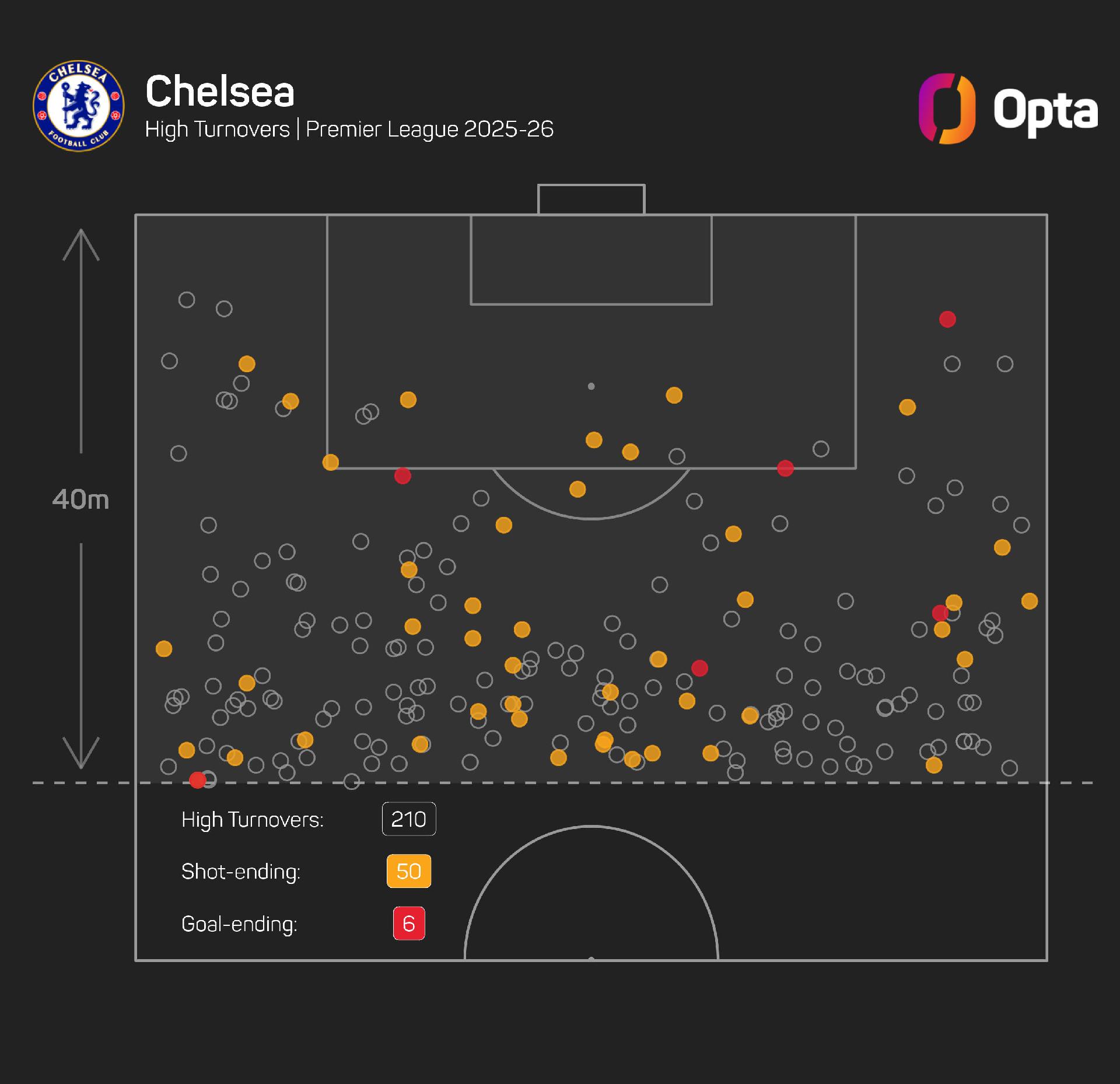Click the 'Shot-ending:' legend label
The height and width of the screenshot is (1084, 1120).
[240, 871]
